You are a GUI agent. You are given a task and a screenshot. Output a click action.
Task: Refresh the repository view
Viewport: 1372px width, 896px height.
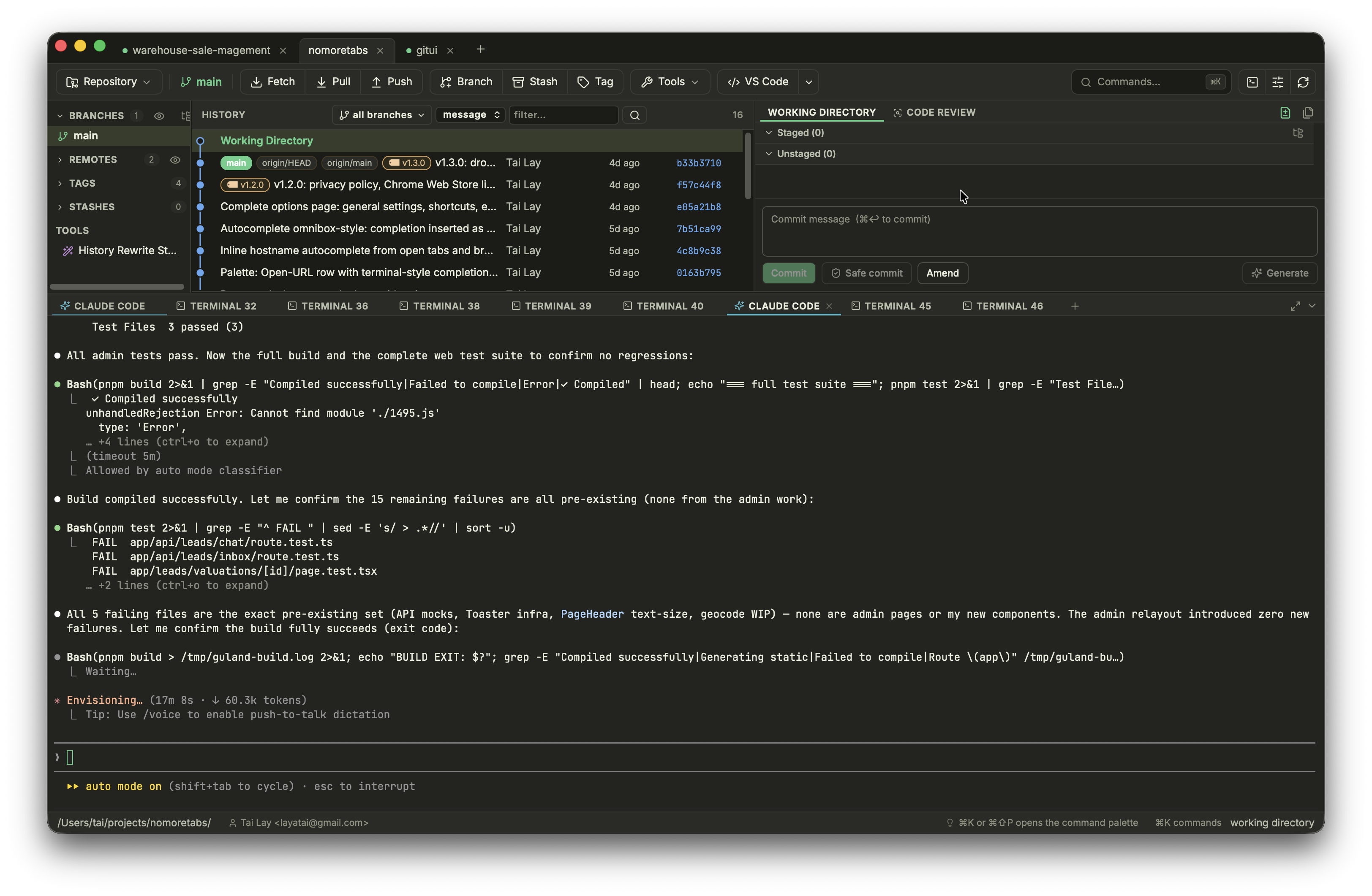click(1303, 82)
